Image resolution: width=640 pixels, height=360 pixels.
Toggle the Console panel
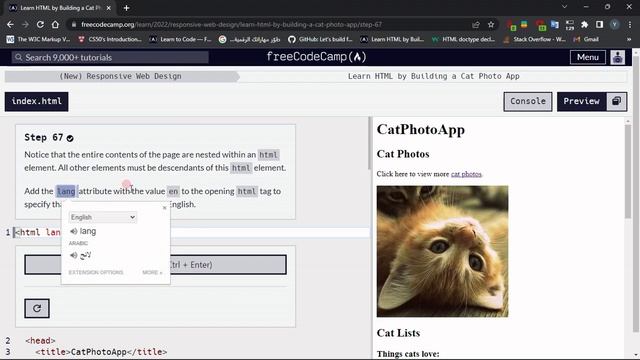528,101
